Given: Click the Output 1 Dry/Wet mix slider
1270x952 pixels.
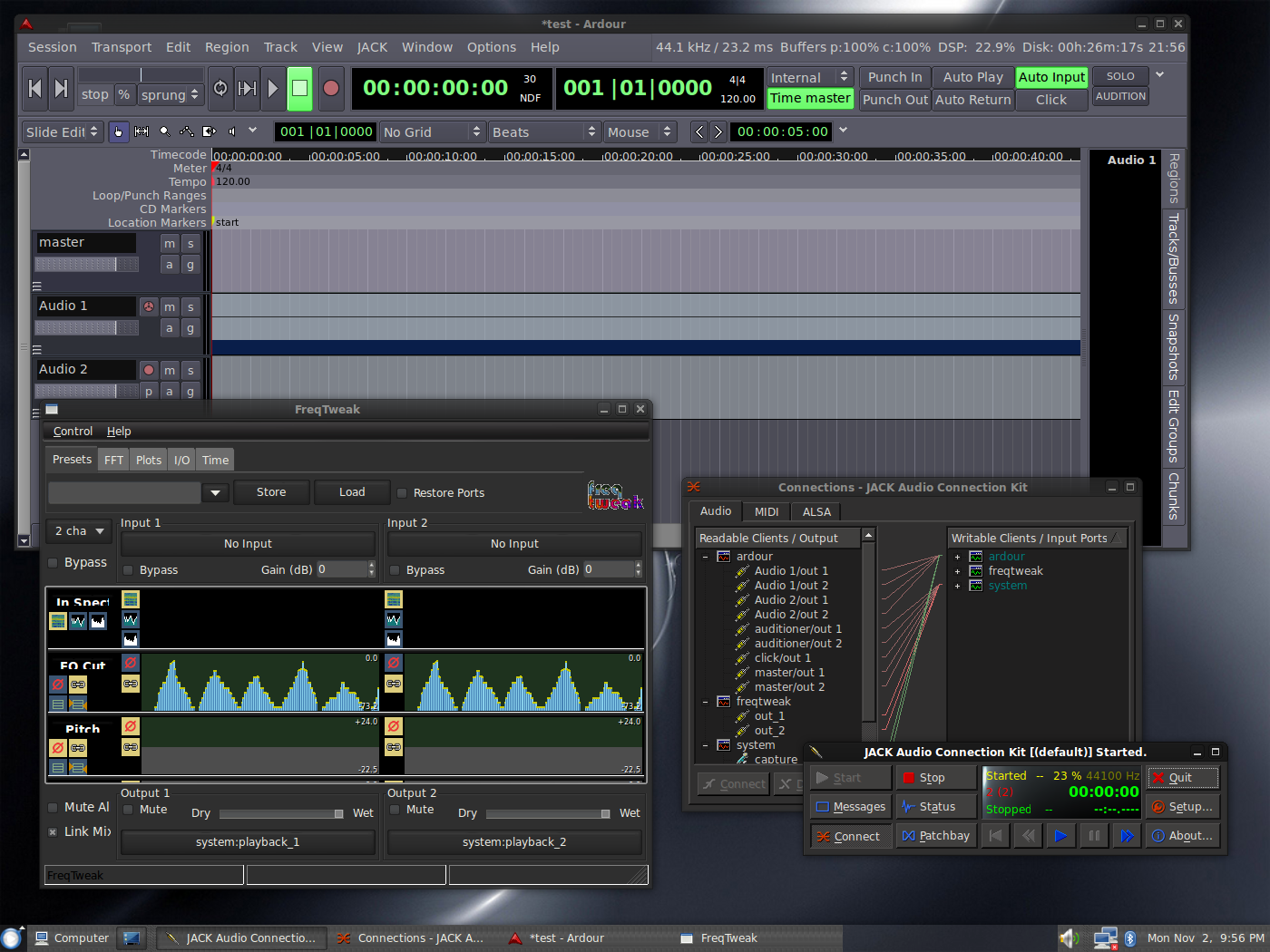Looking at the screenshot, I should coord(281,813).
